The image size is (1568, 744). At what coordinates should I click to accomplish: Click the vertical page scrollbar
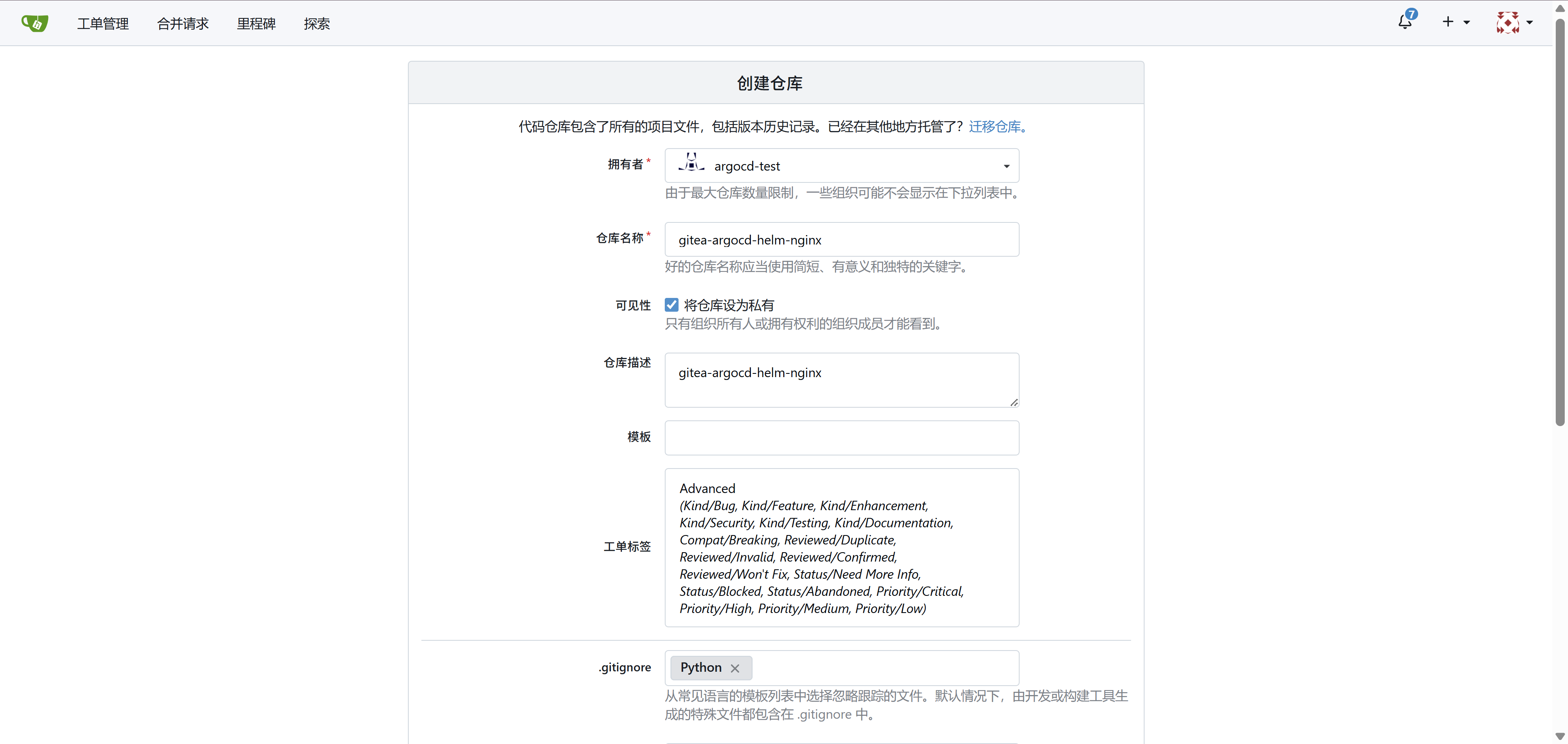click(1559, 222)
